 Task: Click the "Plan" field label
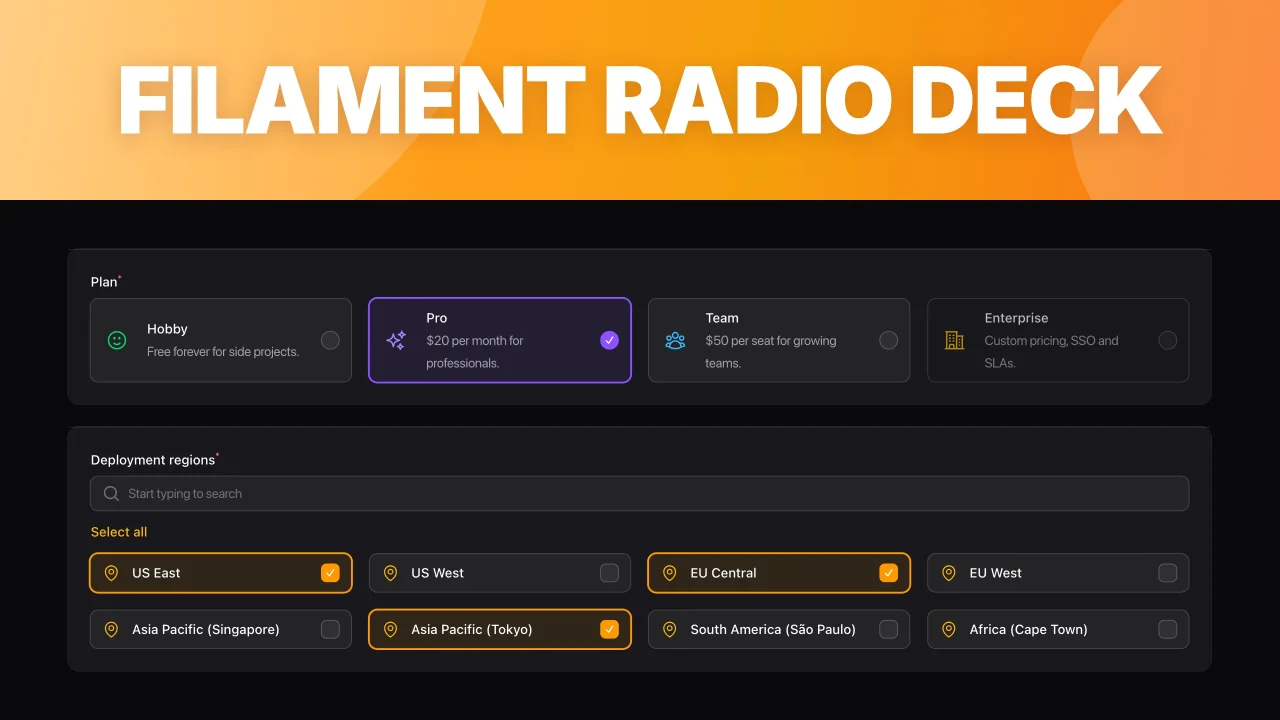[104, 282]
